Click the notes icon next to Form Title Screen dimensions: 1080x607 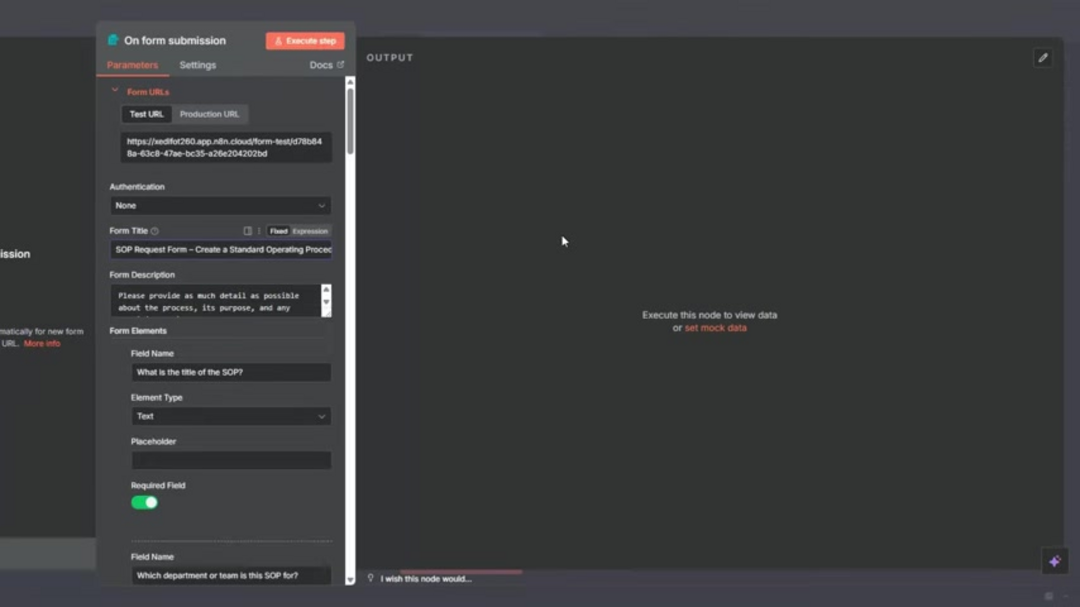click(247, 230)
